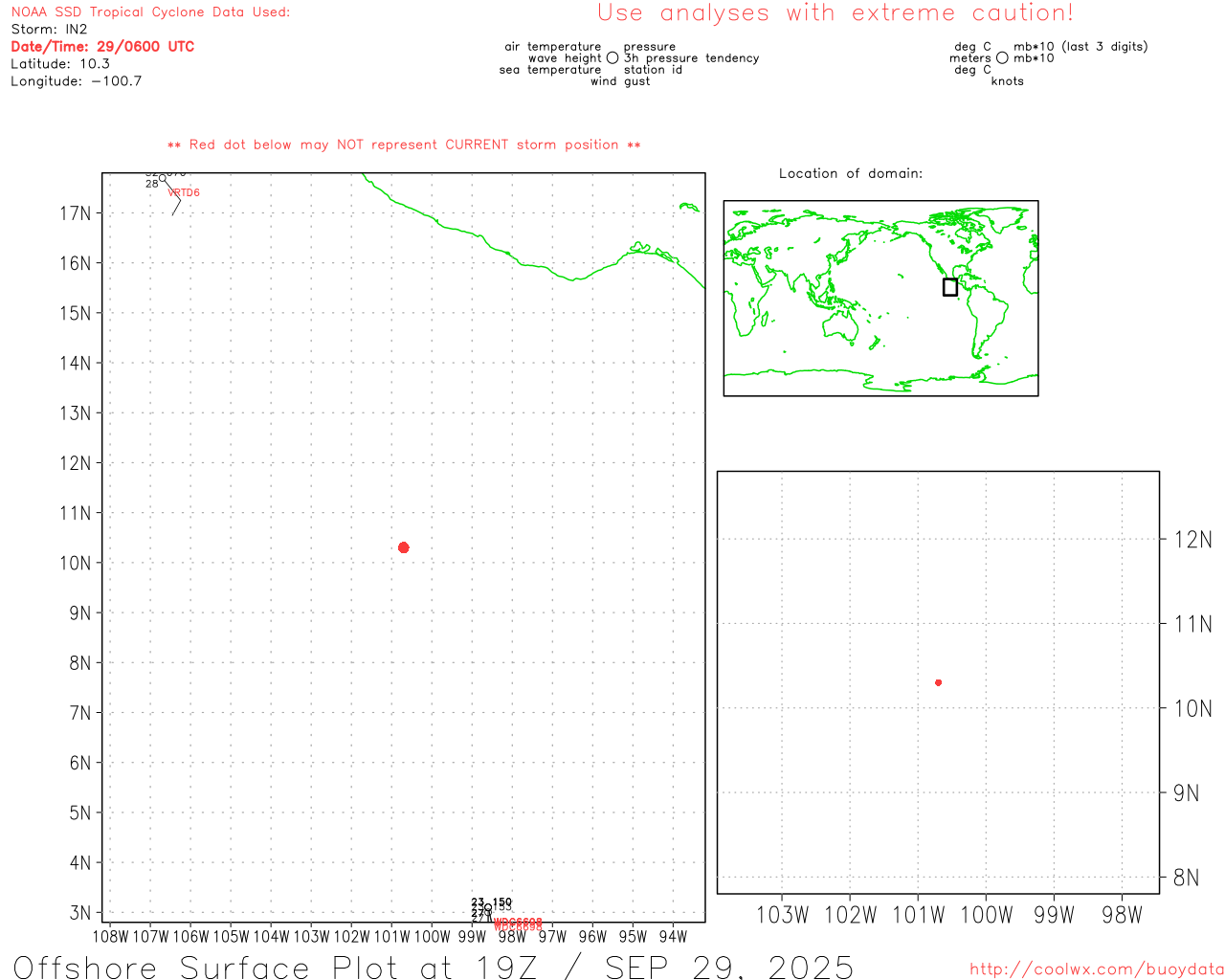This screenshot has width=1225, height=980.
Task: Click the 10N latitude label on the main map
Action: click(x=76, y=563)
